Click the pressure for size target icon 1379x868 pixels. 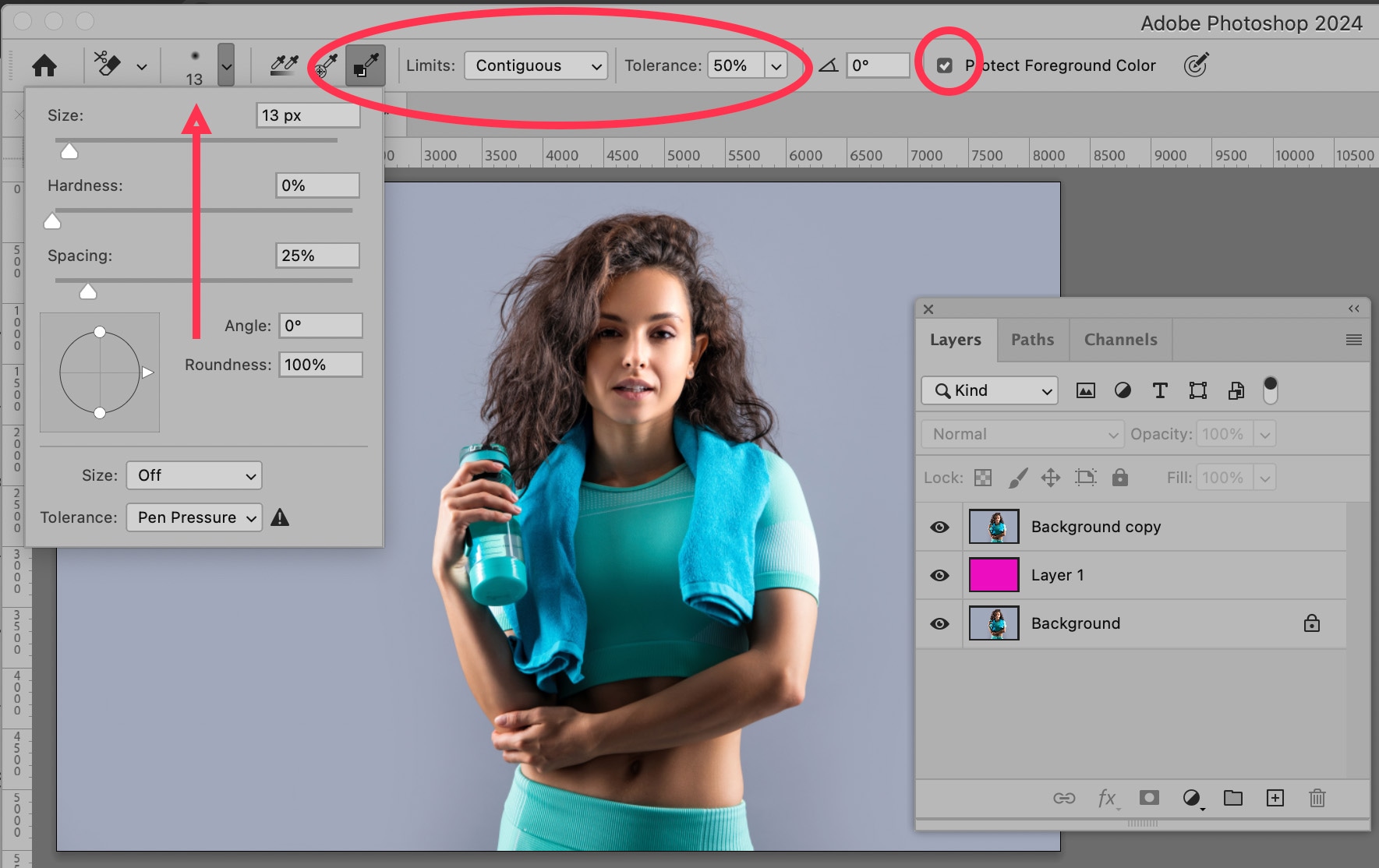[1195, 65]
